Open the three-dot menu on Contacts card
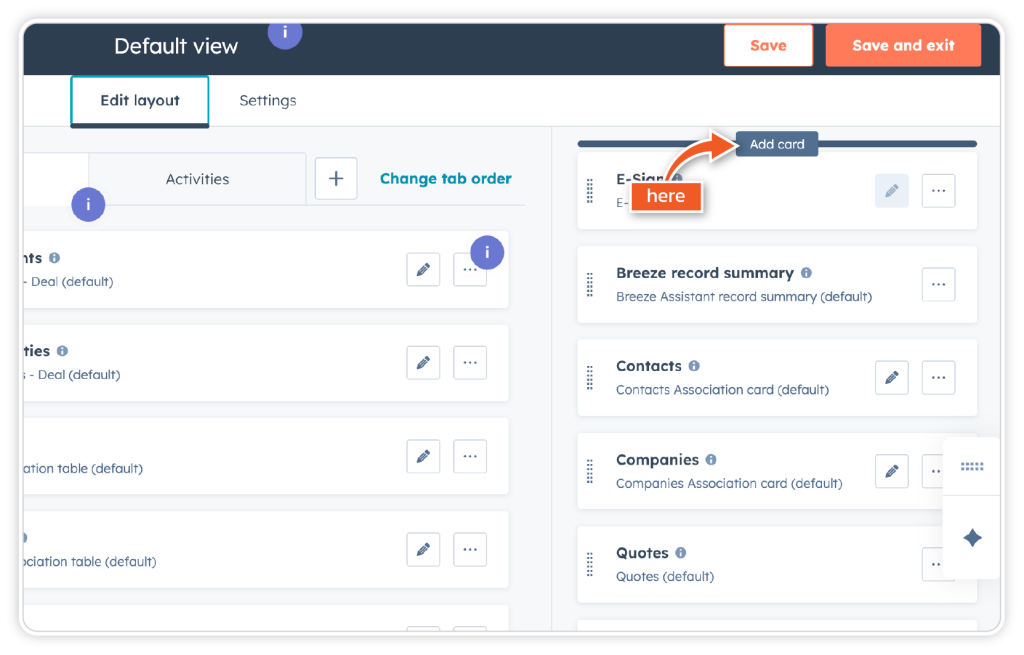1024x655 pixels. coord(938,378)
